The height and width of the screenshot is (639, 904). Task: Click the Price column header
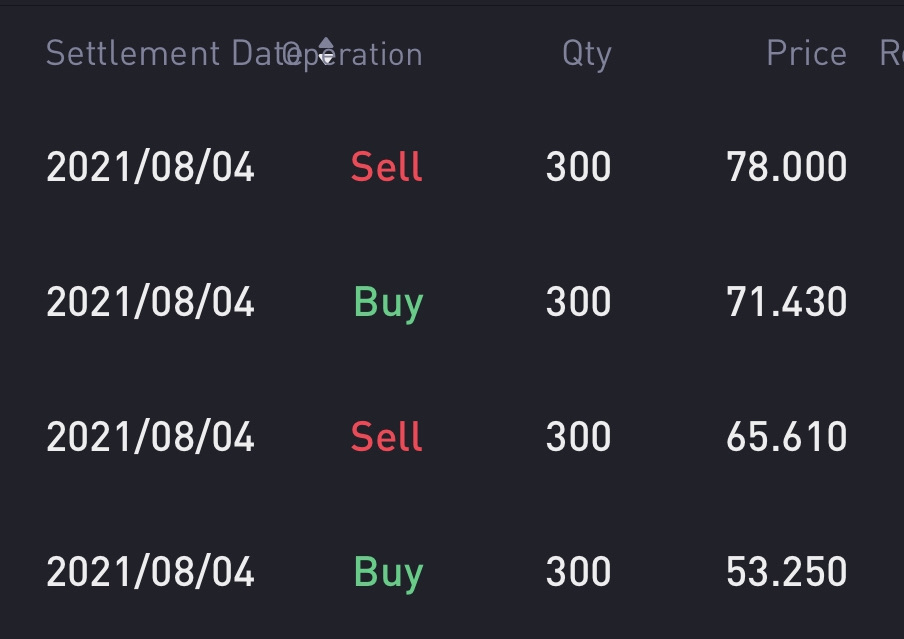pos(806,53)
